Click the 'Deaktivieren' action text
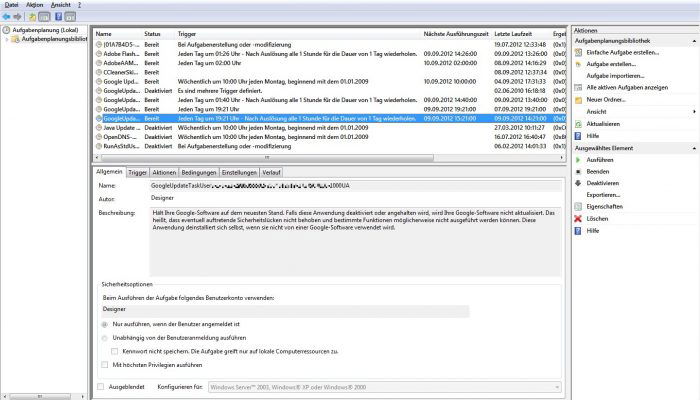 603,183
